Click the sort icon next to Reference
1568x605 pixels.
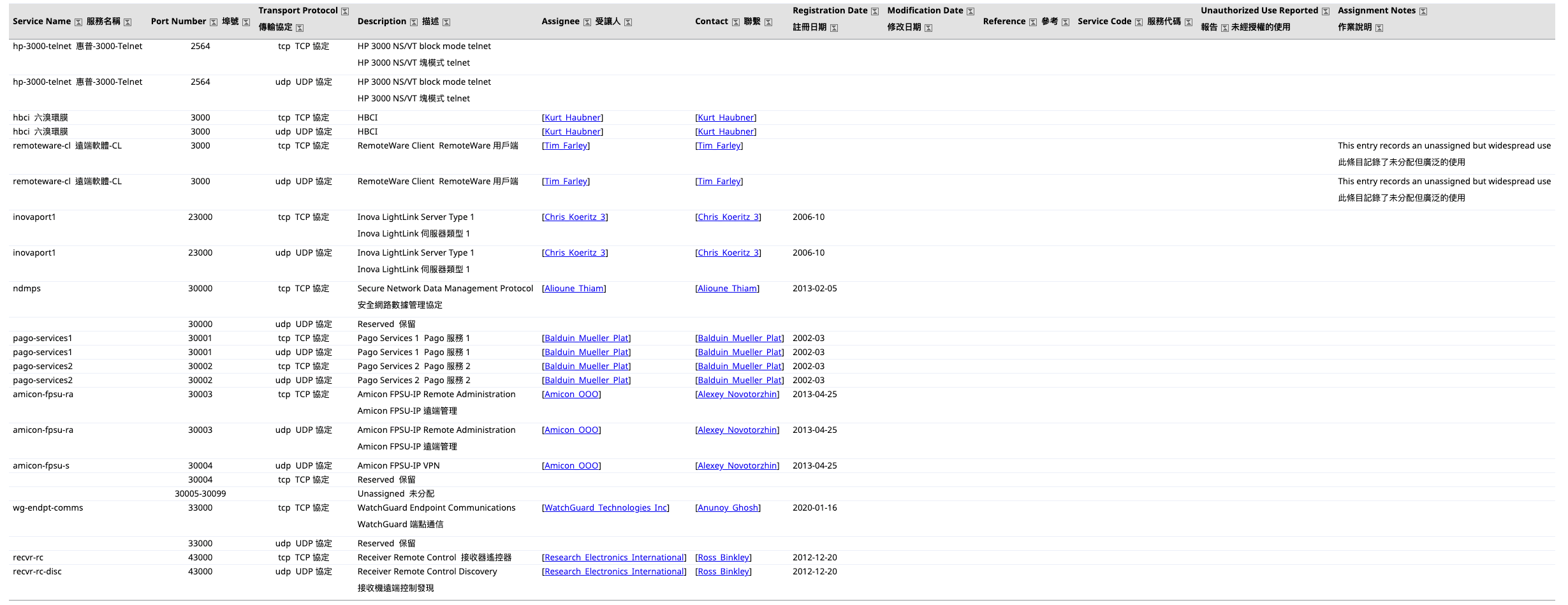[x=1033, y=22]
